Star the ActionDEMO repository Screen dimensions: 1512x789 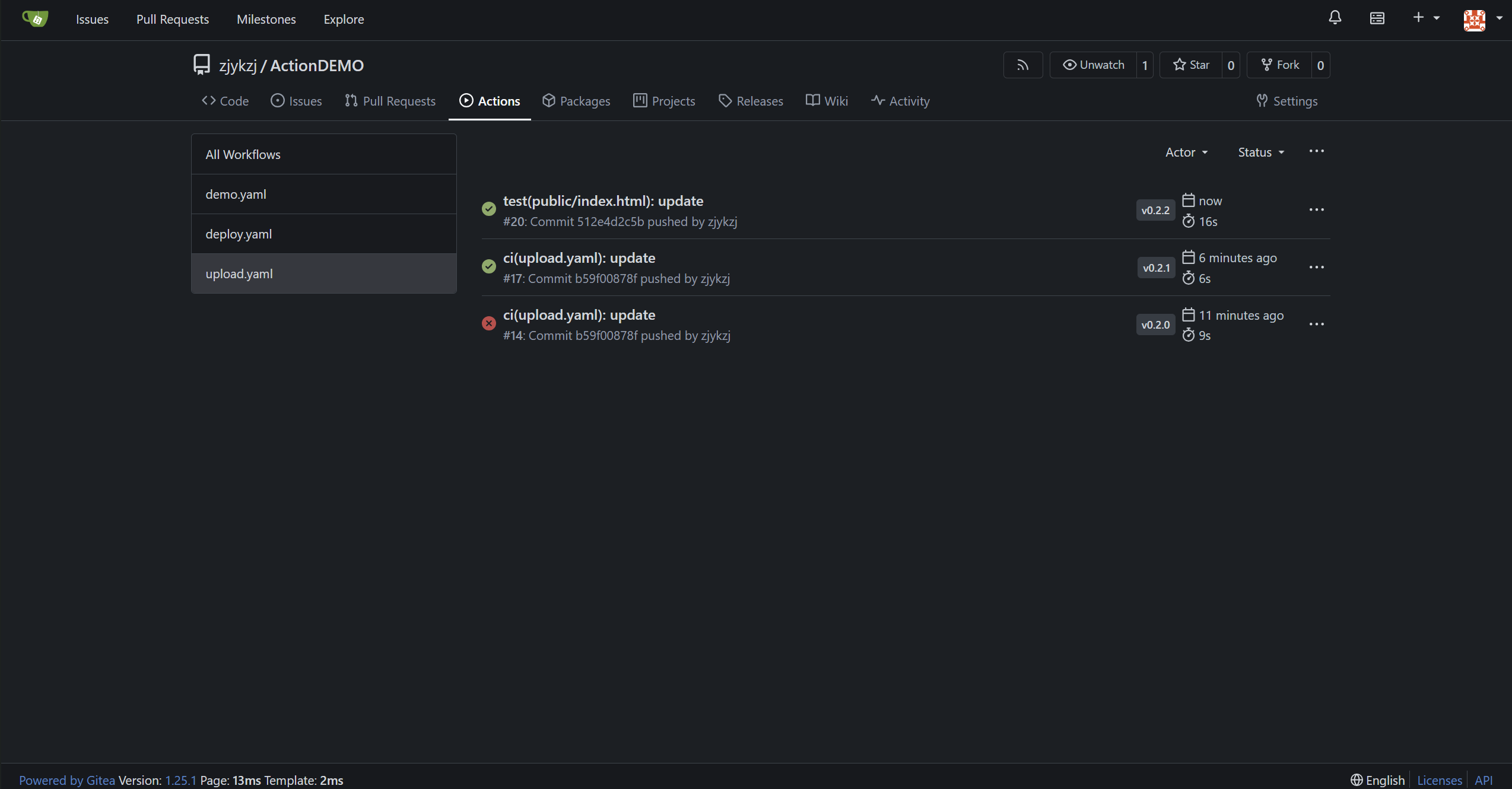(1191, 65)
